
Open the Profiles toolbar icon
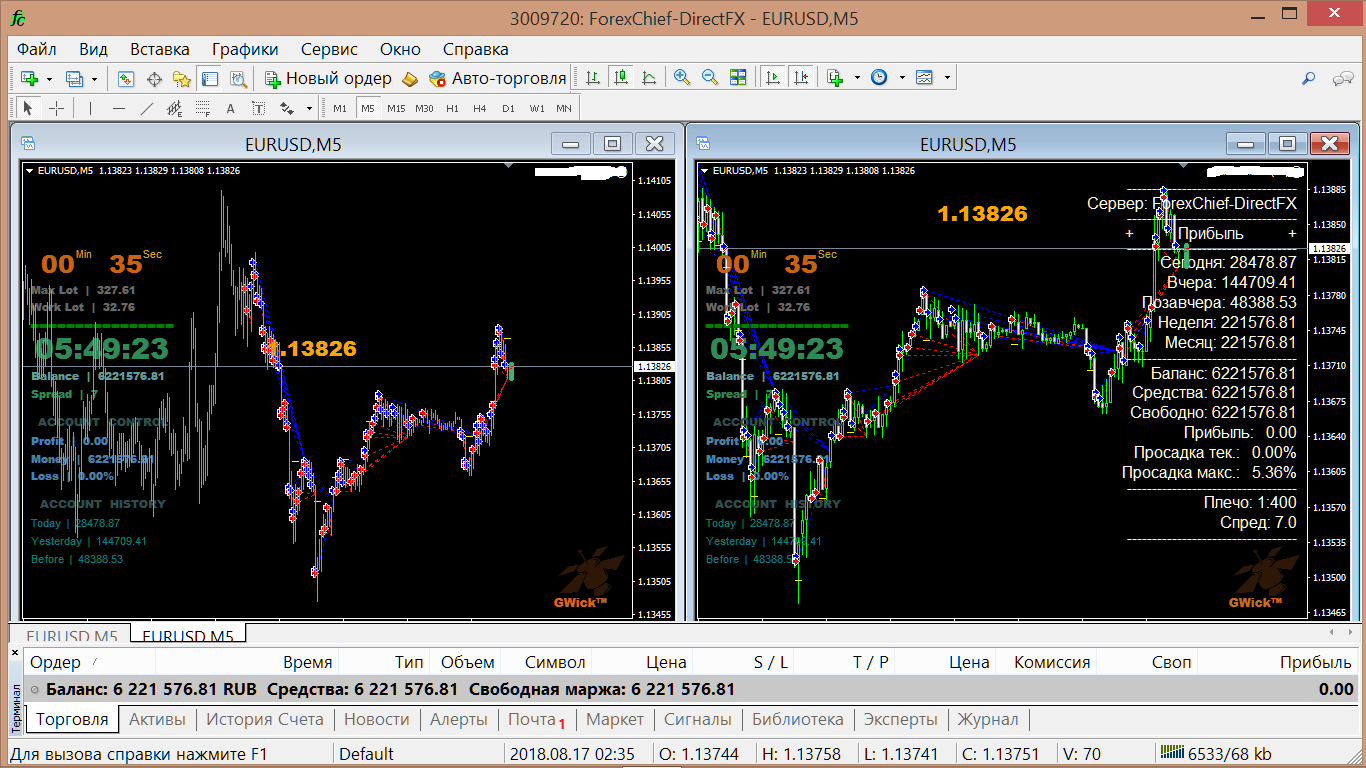74,78
